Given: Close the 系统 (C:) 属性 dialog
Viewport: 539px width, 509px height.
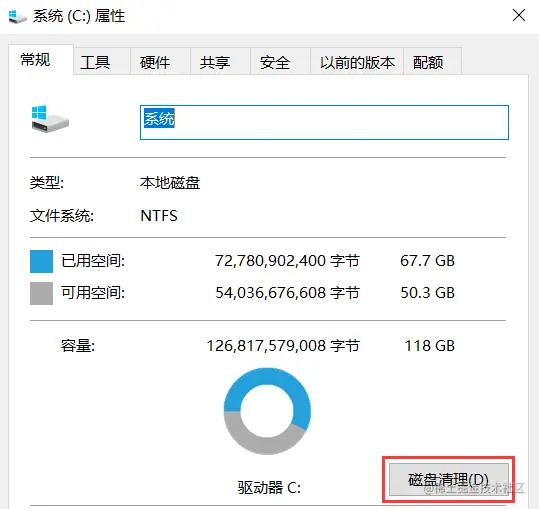Looking at the screenshot, I should (518, 15).
